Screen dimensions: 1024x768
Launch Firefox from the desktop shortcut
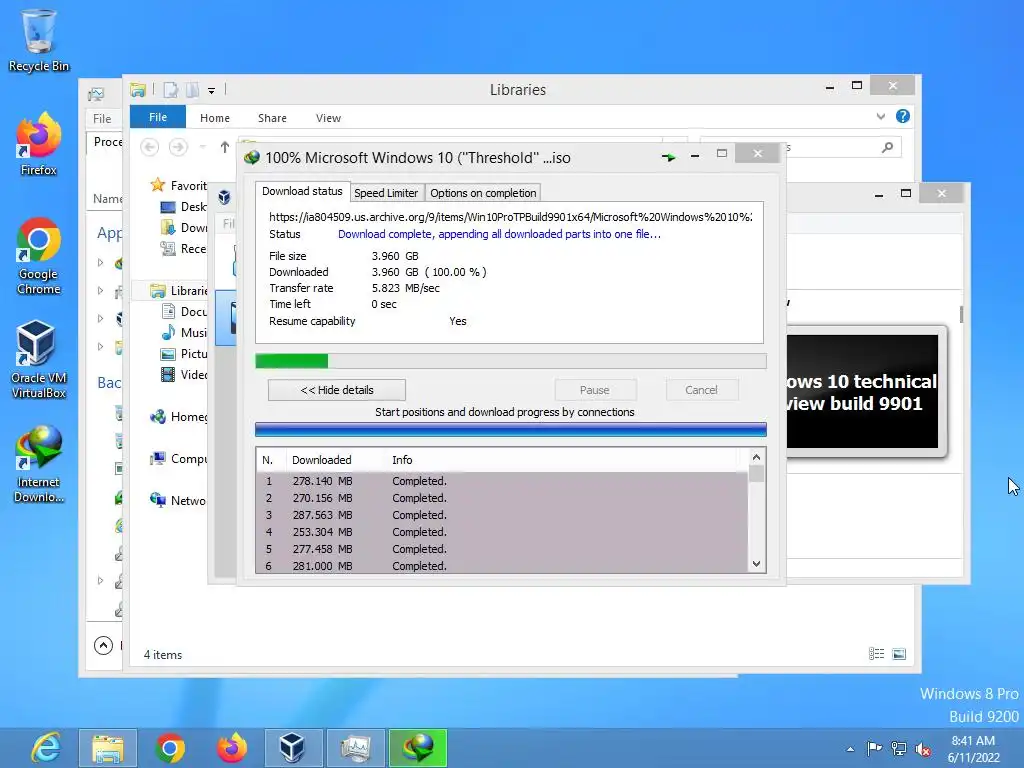click(x=39, y=144)
